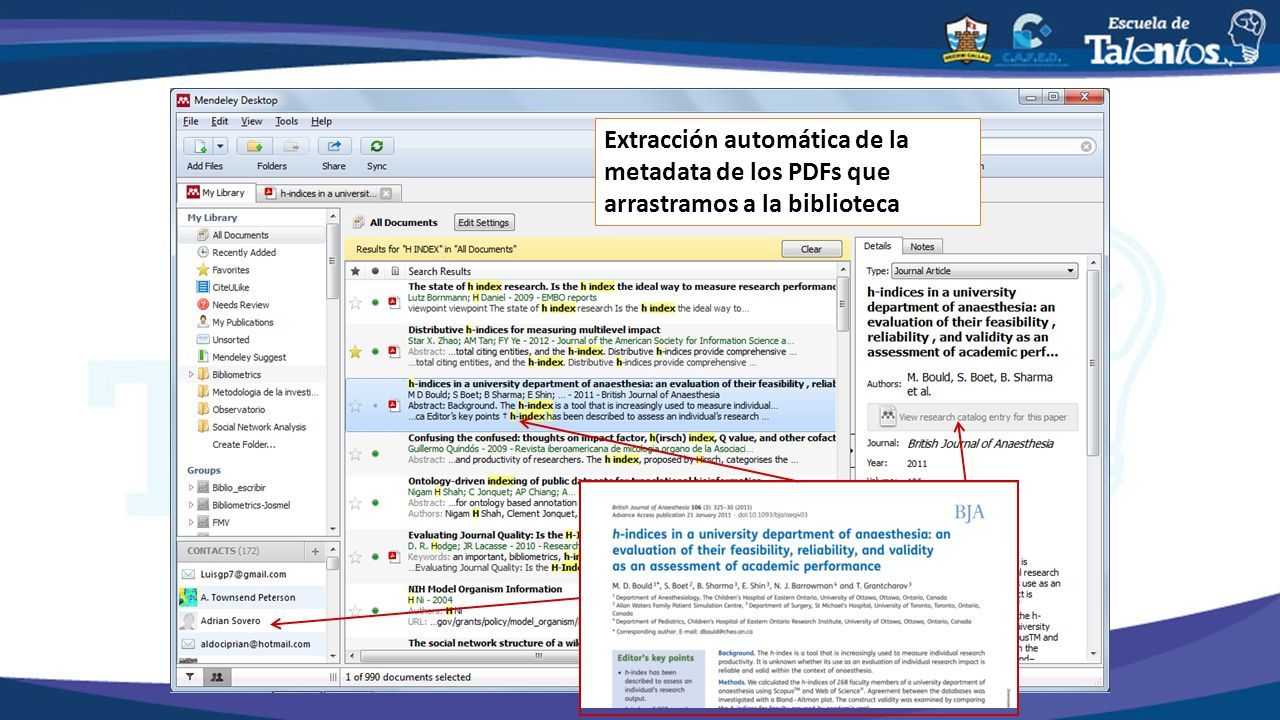Open the File menu
This screenshot has width=1280, height=720.
pyautogui.click(x=190, y=121)
